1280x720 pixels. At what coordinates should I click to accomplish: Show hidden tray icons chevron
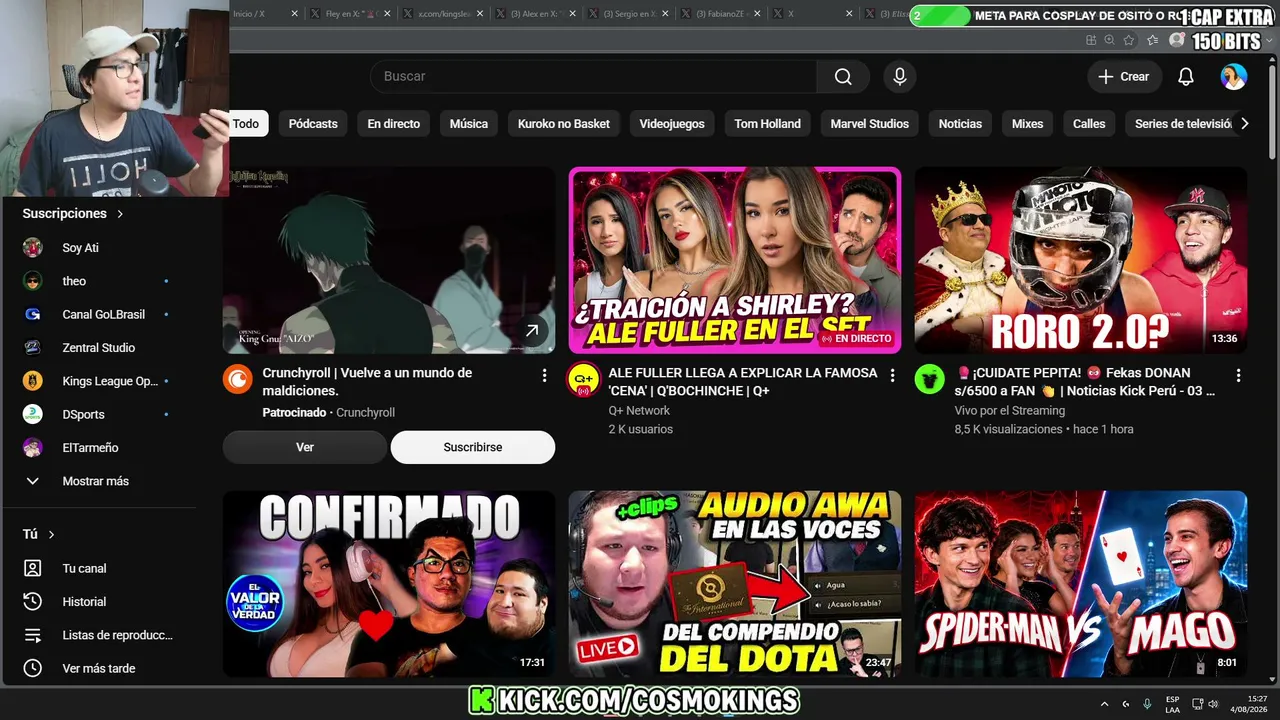click(x=1104, y=704)
